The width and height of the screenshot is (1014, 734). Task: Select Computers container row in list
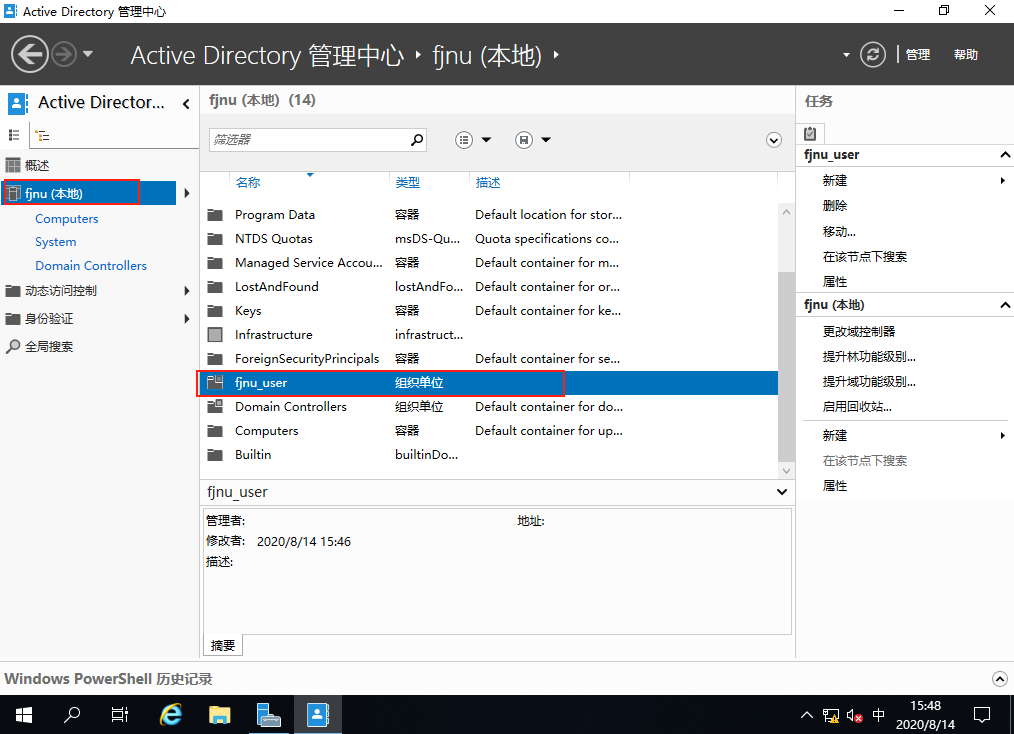(x=488, y=431)
